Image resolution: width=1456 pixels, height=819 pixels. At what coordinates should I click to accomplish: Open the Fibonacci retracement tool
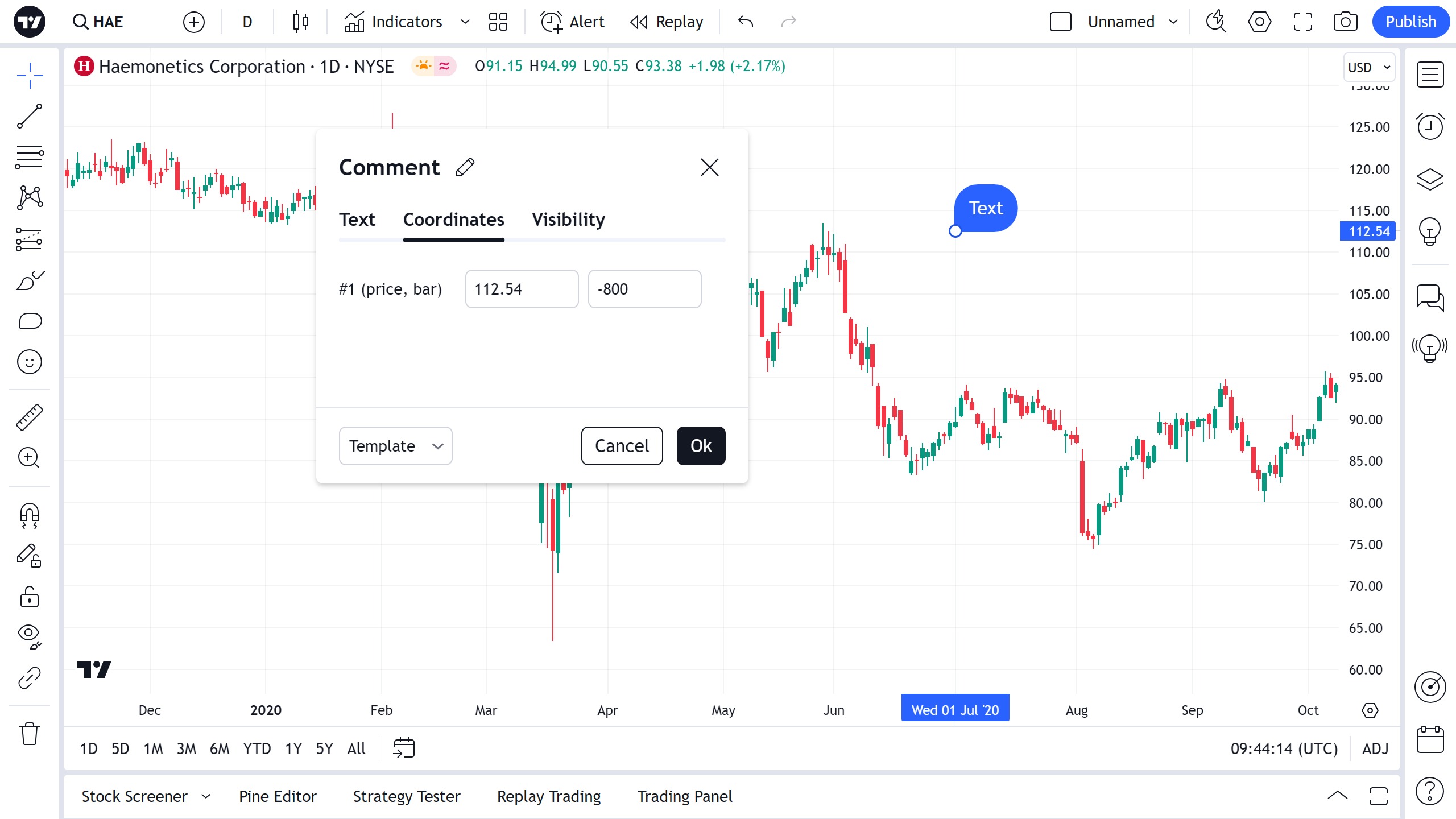tap(30, 157)
